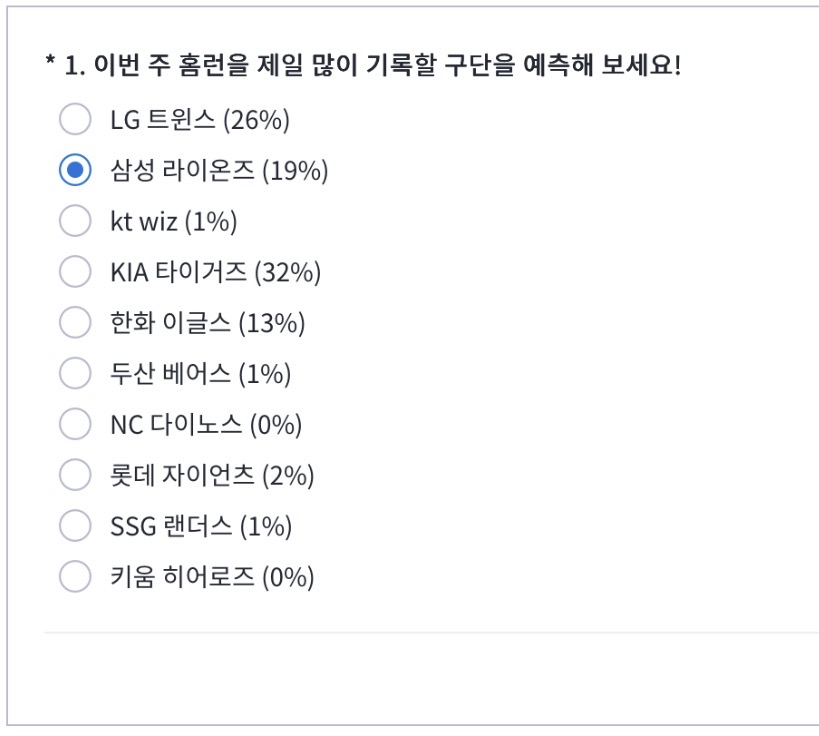Click the 키움 히어로즈 (0%) label text
This screenshot has width=819, height=736.
click(x=212, y=577)
